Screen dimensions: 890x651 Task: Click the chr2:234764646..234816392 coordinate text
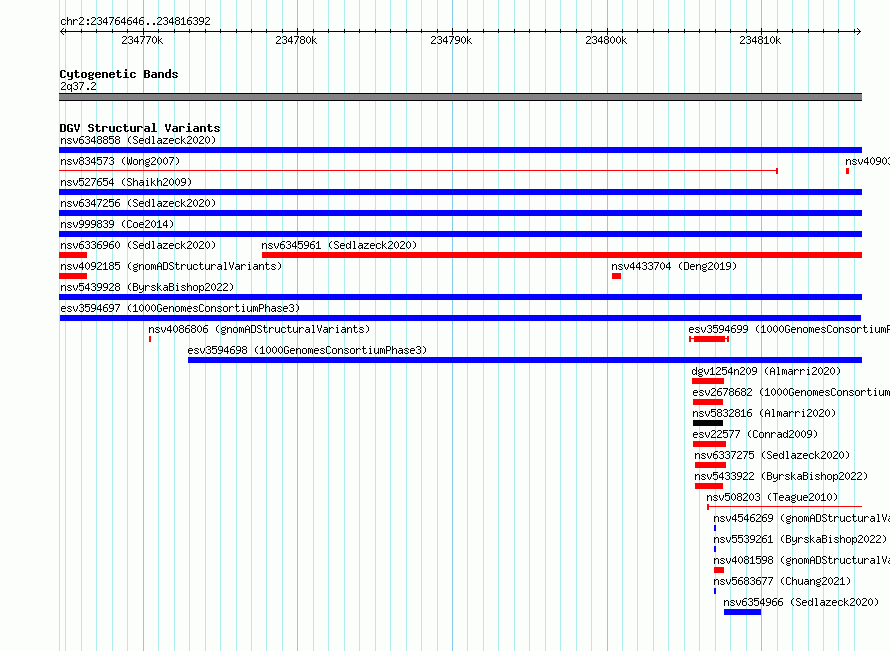[135, 22]
